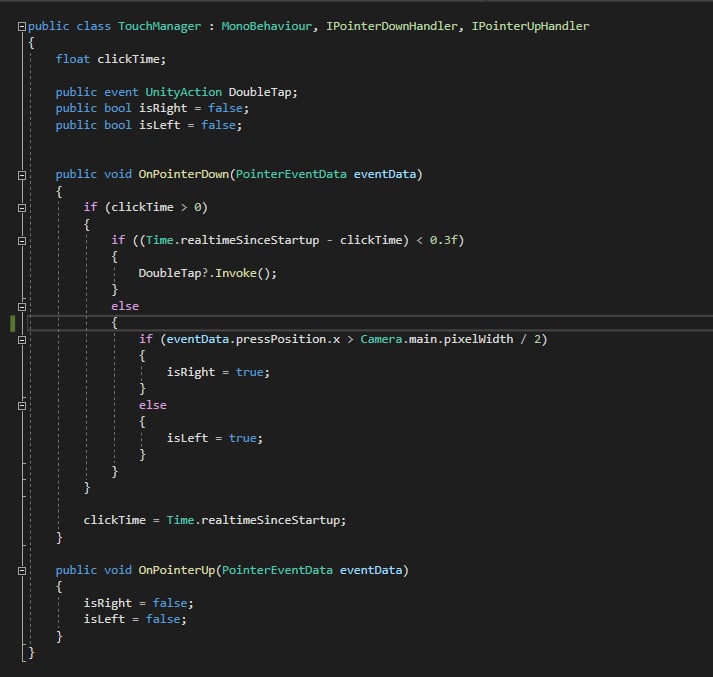Click 'Time.realtimeSinceStartup' in the if condition
Viewport: 713px width, 677px height.
pyautogui.click(x=232, y=240)
